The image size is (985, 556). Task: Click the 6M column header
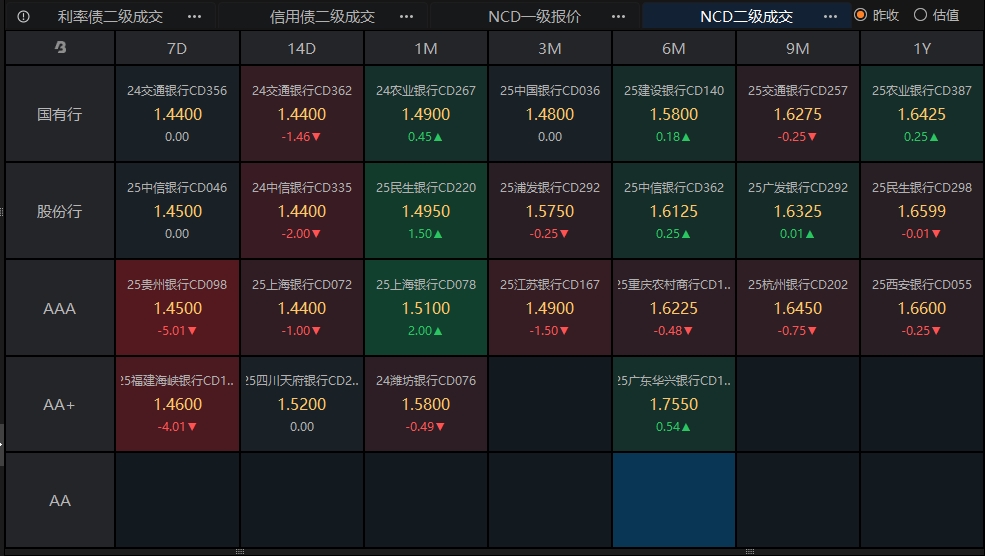[x=674, y=48]
